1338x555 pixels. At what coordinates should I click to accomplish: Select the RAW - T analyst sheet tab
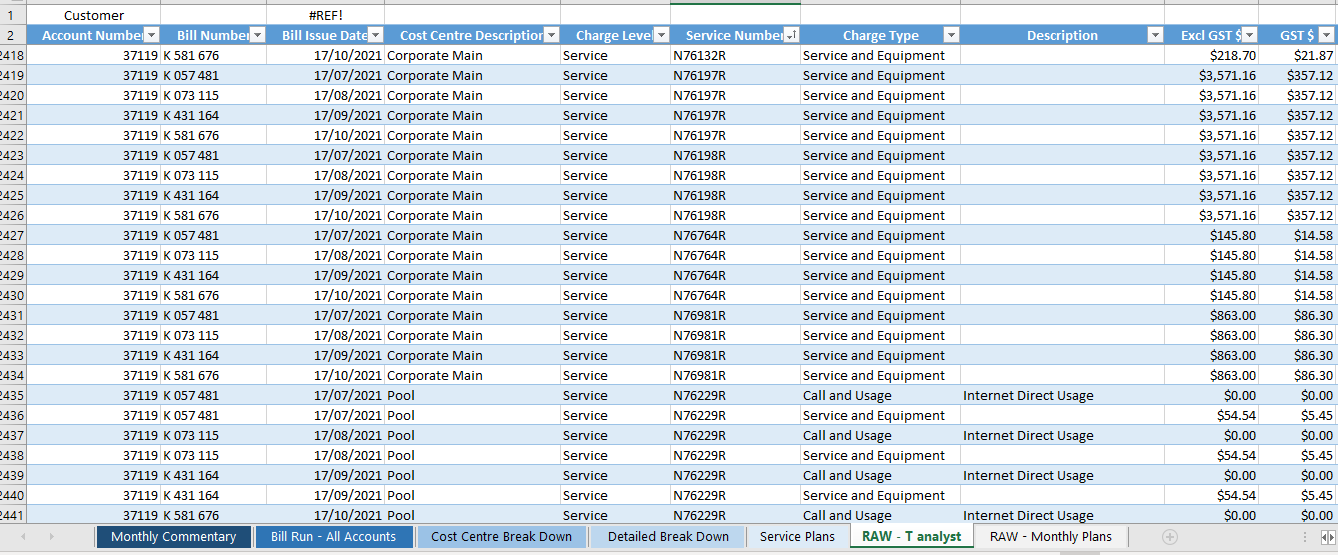[x=911, y=537]
